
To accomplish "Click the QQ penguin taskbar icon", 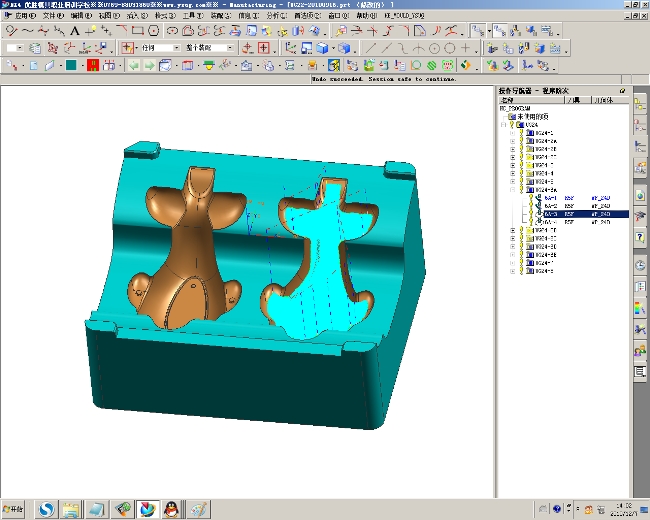I will tap(171, 509).
